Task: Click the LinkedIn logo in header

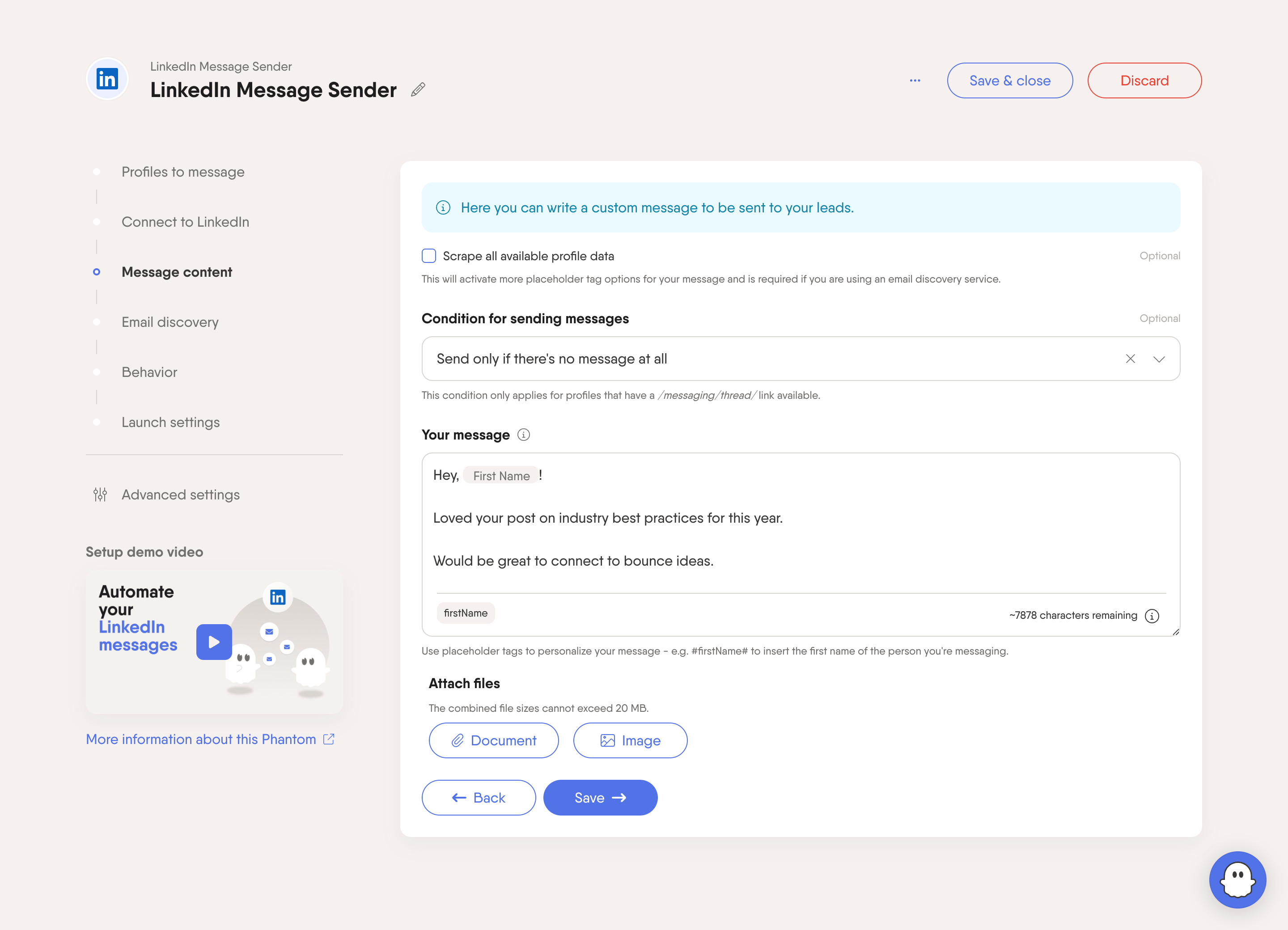Action: coord(107,80)
